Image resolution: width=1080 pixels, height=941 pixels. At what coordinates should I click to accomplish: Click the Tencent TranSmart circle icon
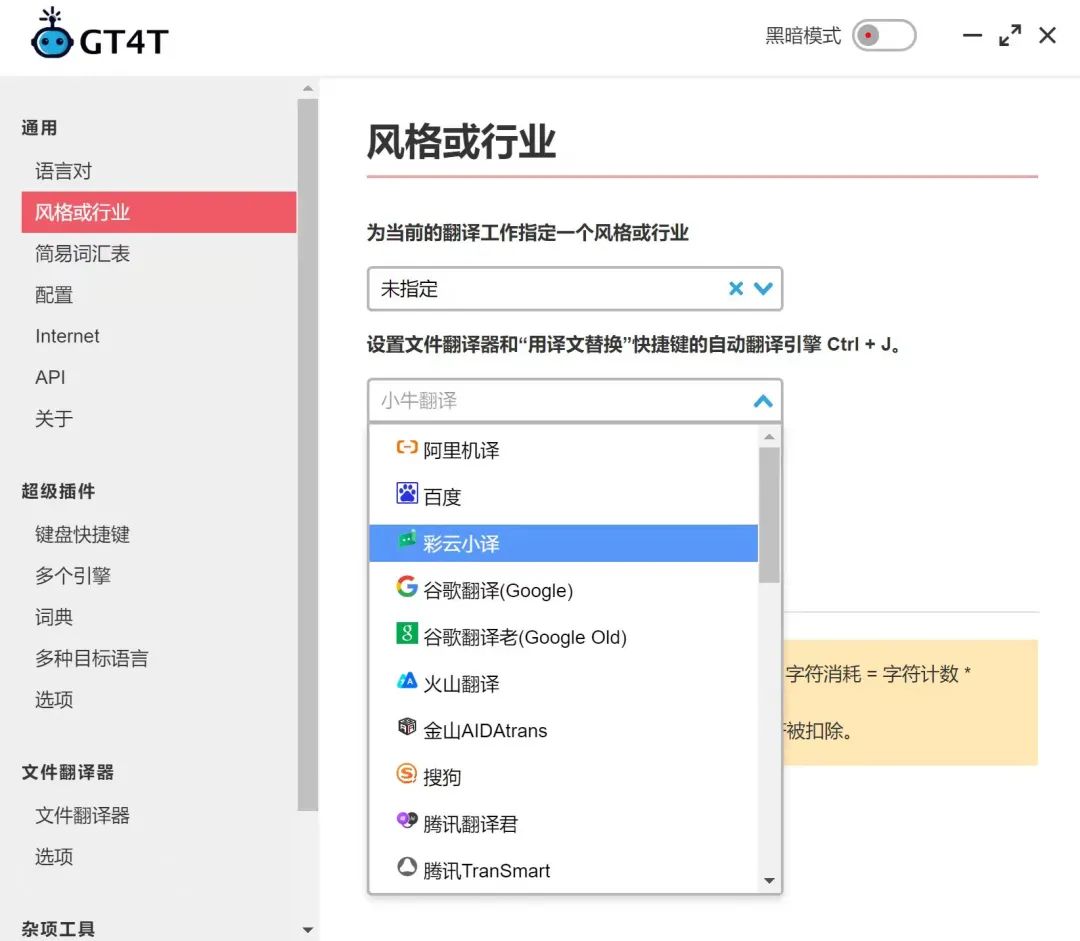406,867
